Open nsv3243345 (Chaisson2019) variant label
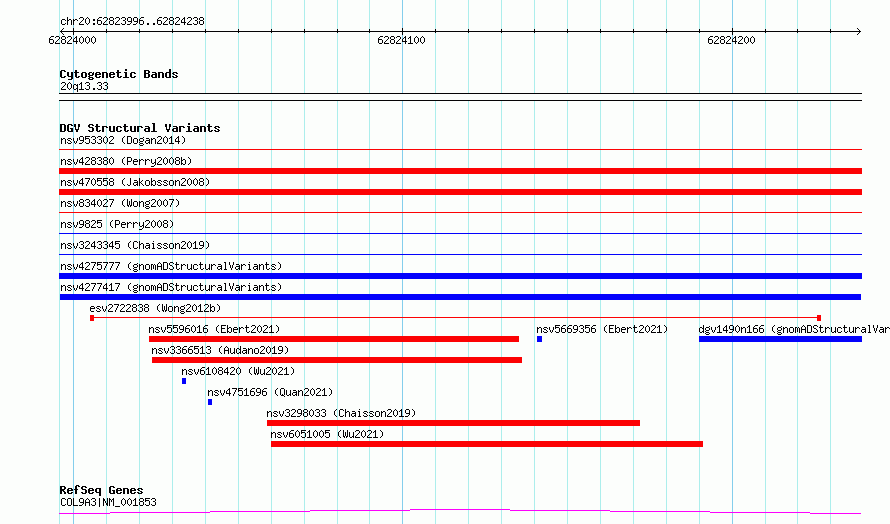 135,245
